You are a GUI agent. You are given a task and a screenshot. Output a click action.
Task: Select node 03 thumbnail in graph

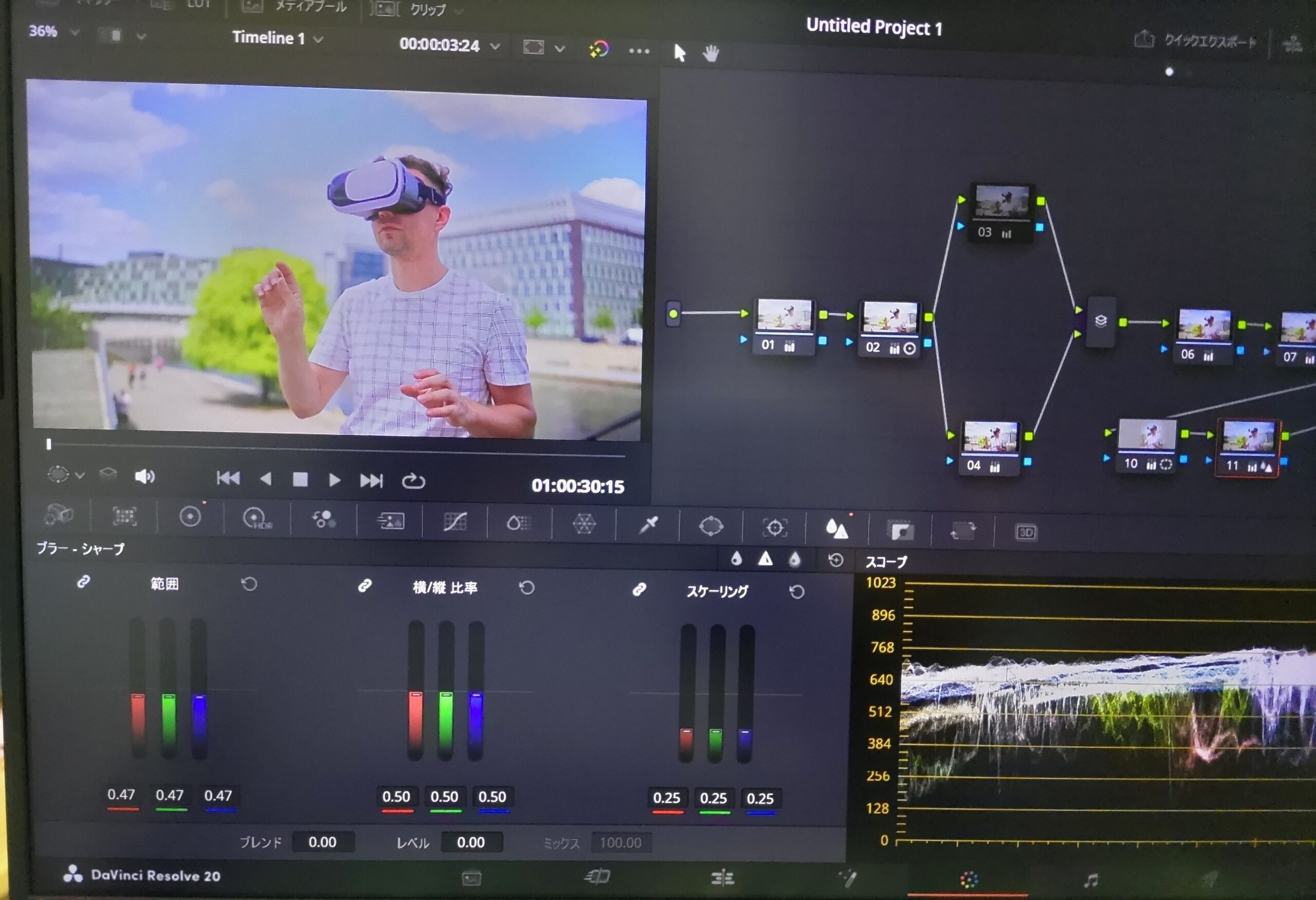(x=1001, y=202)
